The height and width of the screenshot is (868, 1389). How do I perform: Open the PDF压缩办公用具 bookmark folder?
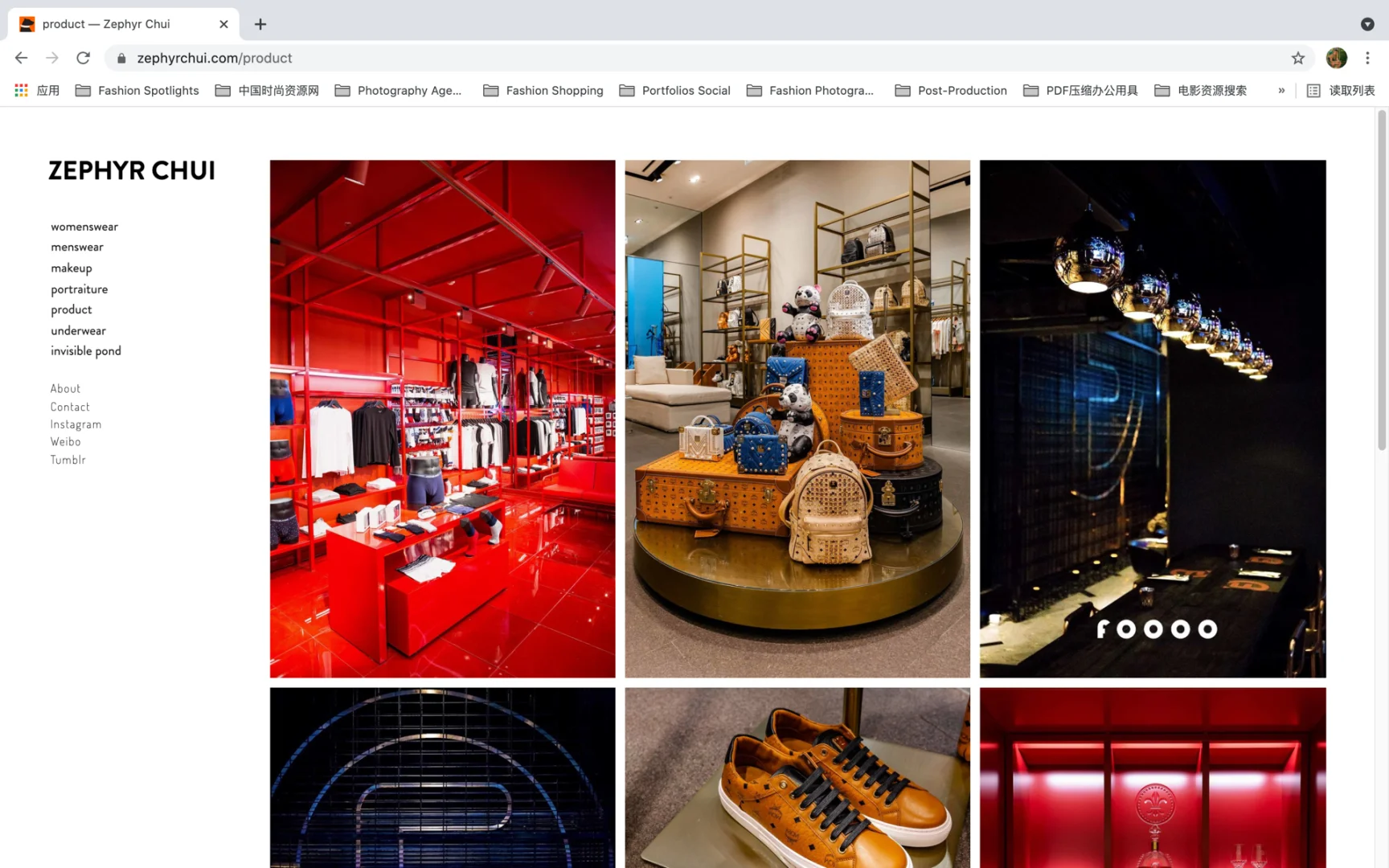(1080, 90)
